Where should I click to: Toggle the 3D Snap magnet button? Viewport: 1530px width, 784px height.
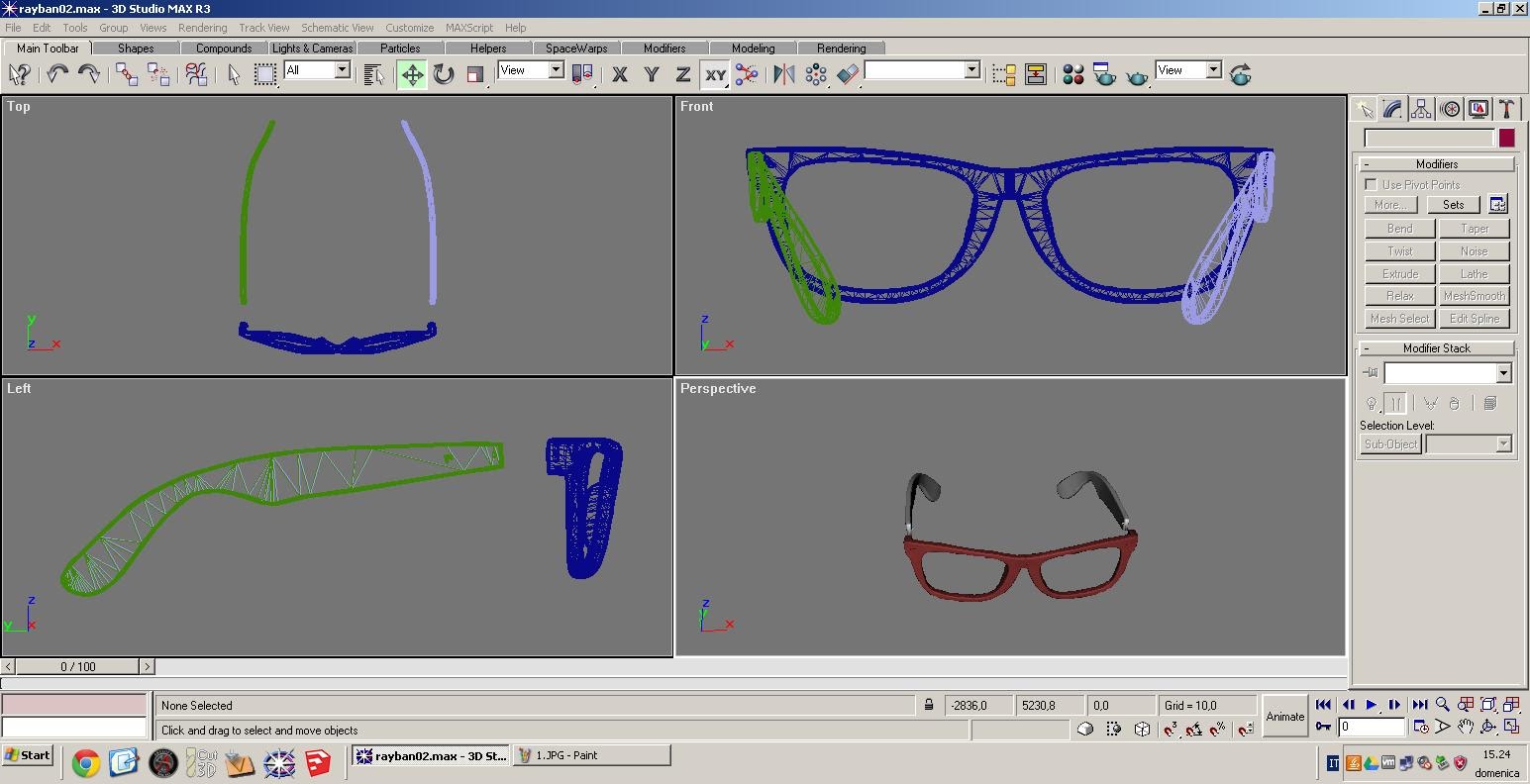click(x=1171, y=730)
